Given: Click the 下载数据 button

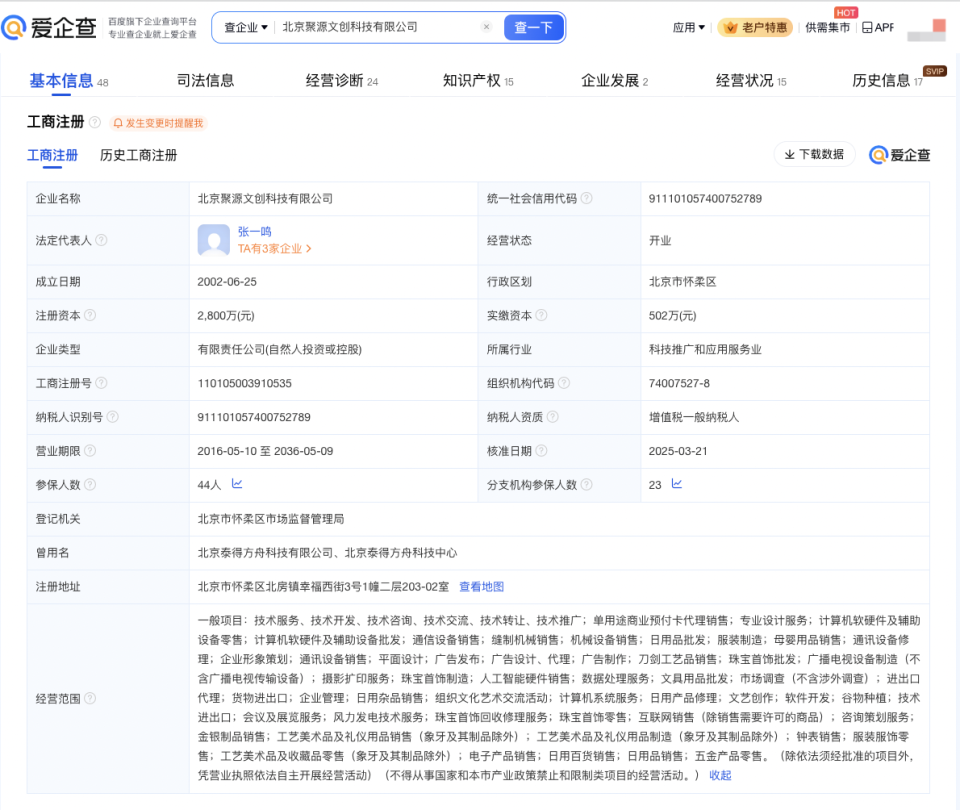Looking at the screenshot, I should click(x=814, y=154).
